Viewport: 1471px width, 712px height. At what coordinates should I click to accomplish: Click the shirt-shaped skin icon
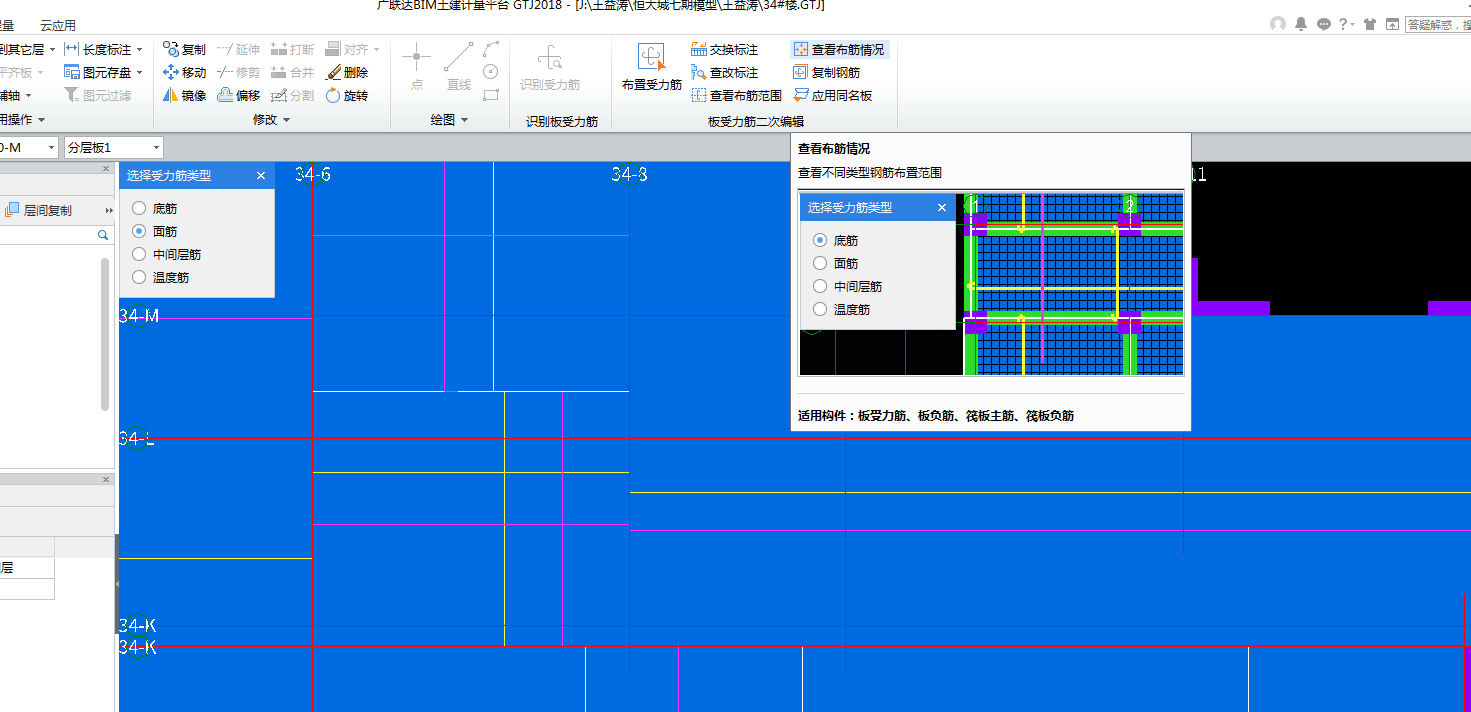click(1368, 24)
